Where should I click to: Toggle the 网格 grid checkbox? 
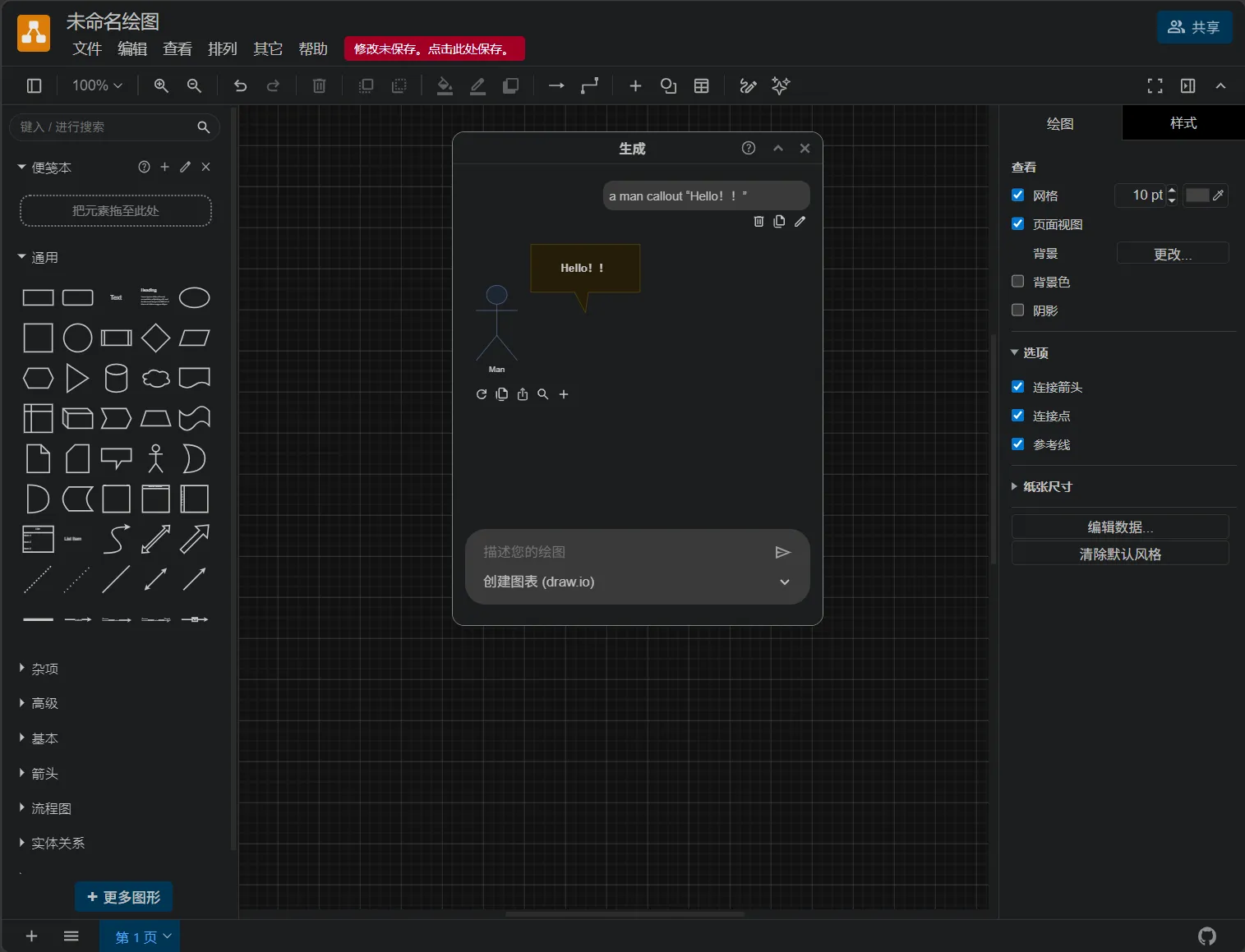tap(1017, 195)
